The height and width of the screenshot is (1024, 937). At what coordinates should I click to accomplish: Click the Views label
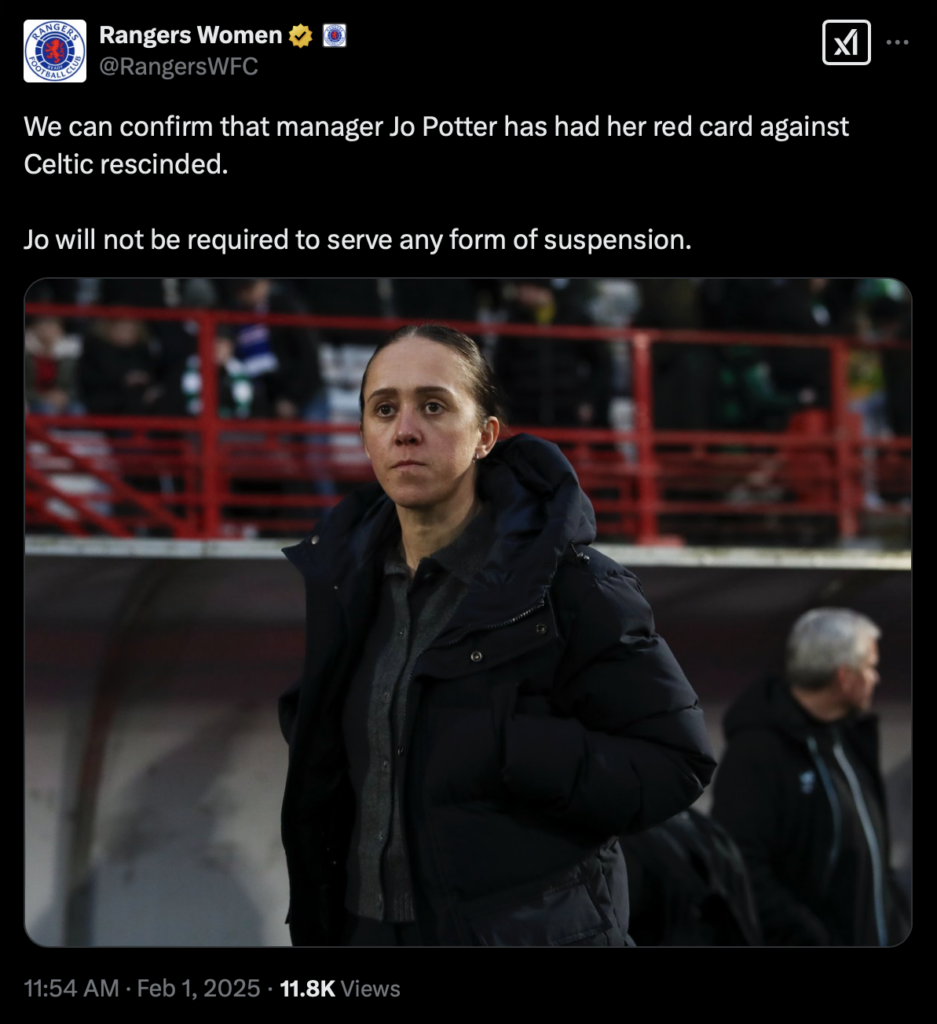[x=370, y=988]
